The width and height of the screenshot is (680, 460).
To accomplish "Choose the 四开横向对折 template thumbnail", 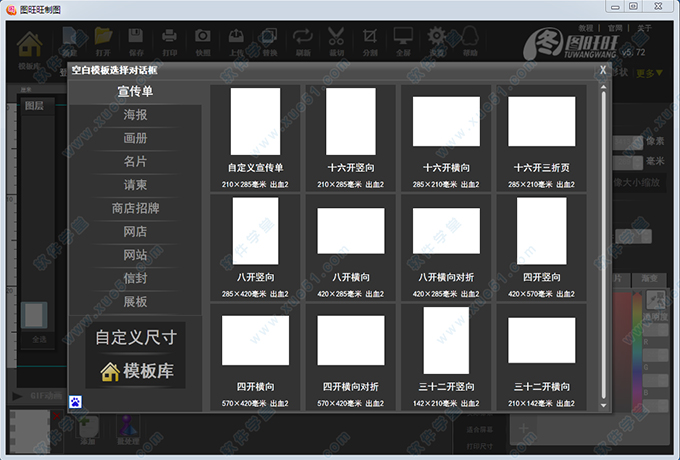I will coord(351,340).
